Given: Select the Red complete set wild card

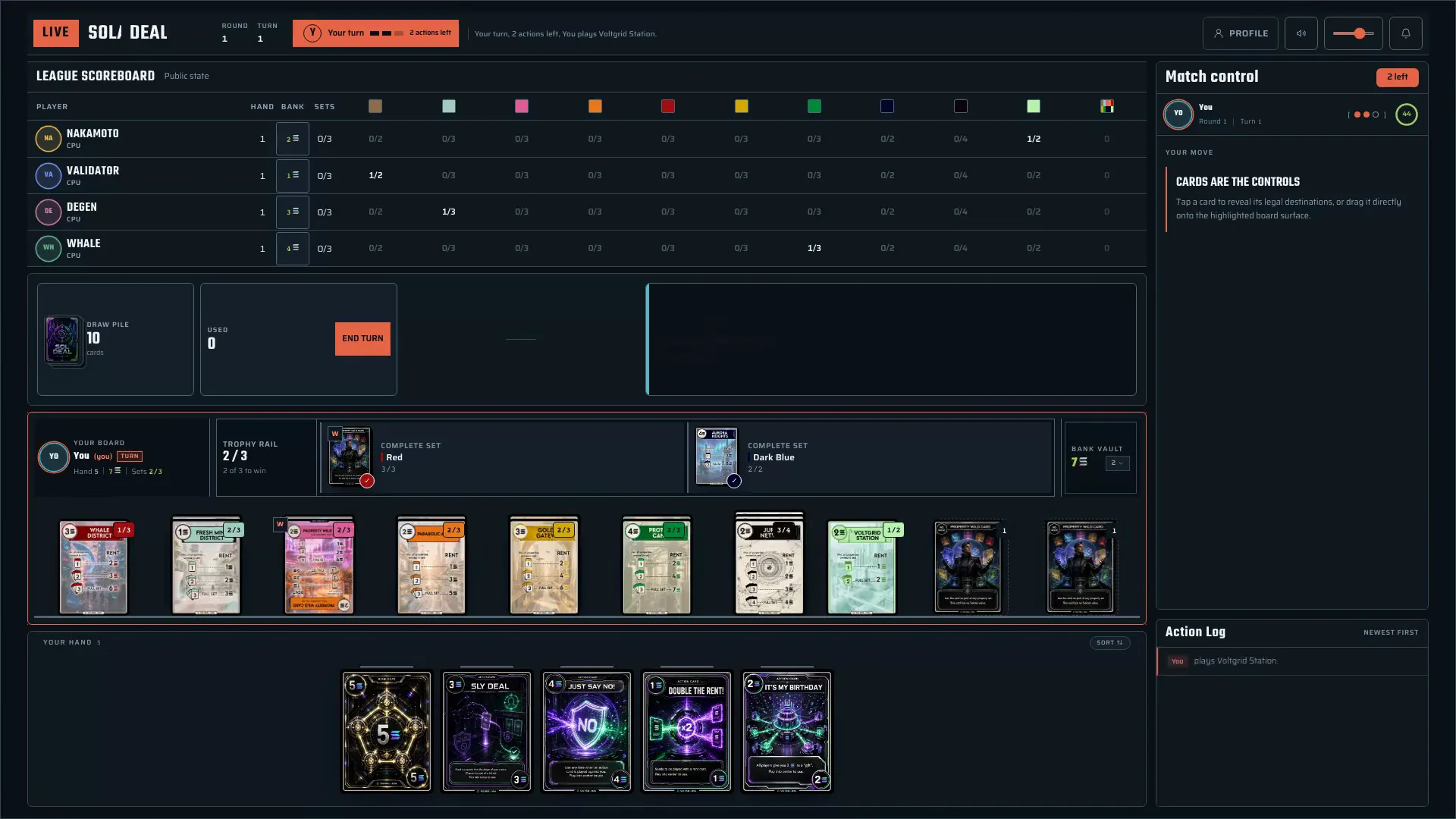Looking at the screenshot, I should (350, 457).
